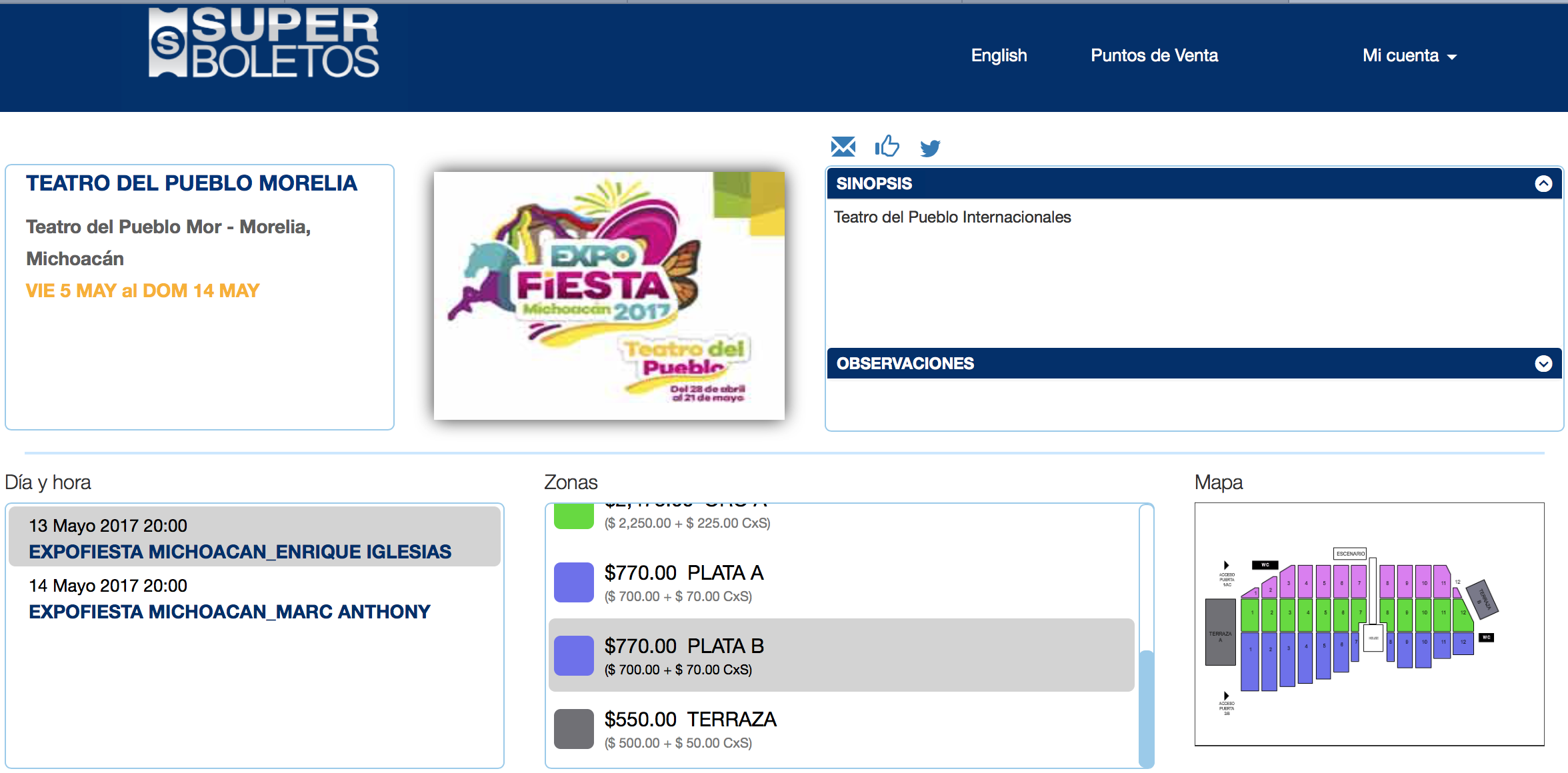This screenshot has height=773, width=1568.
Task: Click the thumbs-up like icon
Action: [887, 145]
